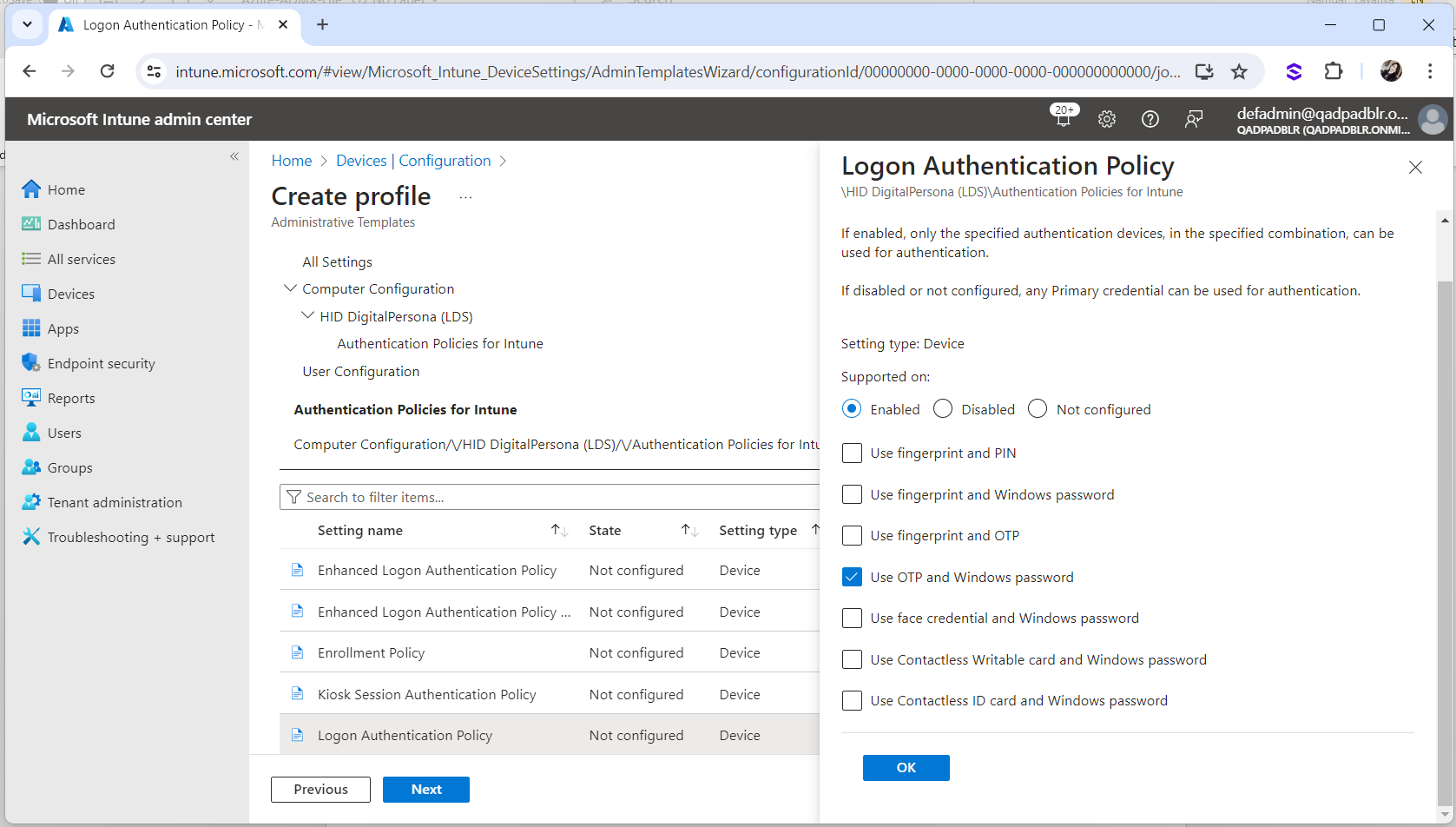Click Microsoft Intune admin center title
This screenshot has width=1456, height=827.
click(139, 119)
